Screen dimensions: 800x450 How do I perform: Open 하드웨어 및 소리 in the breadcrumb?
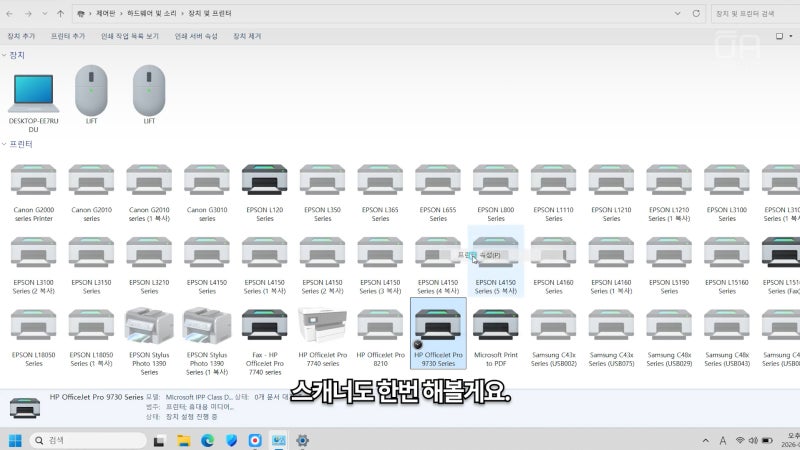(152, 13)
